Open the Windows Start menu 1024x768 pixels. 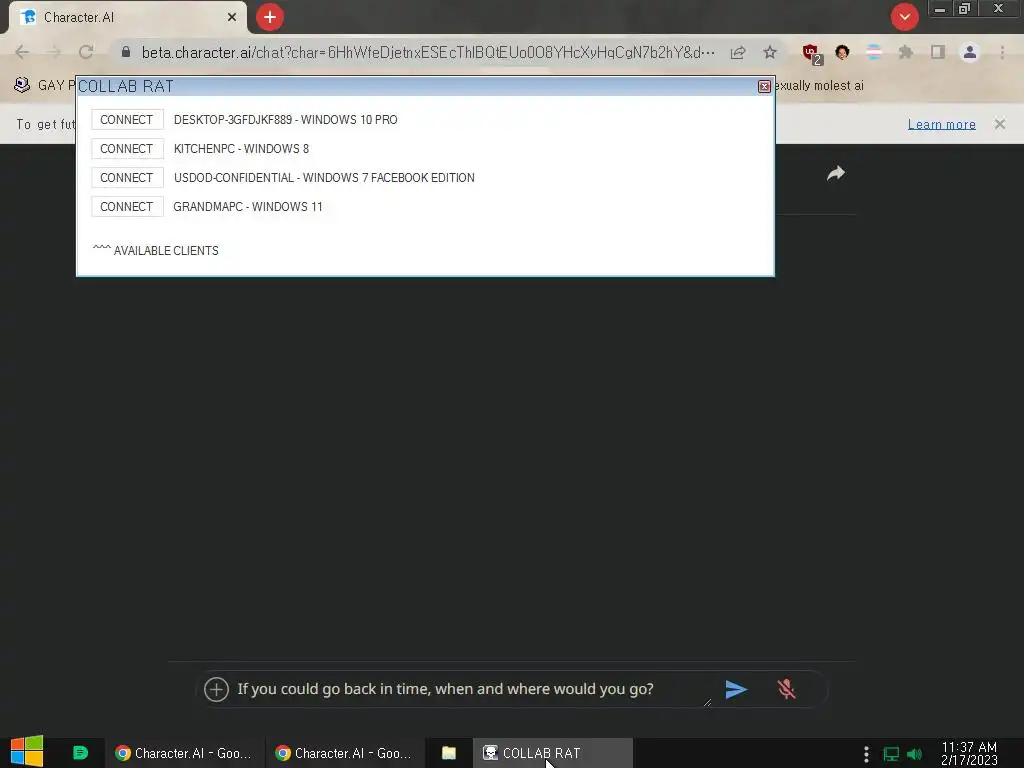pos(27,752)
